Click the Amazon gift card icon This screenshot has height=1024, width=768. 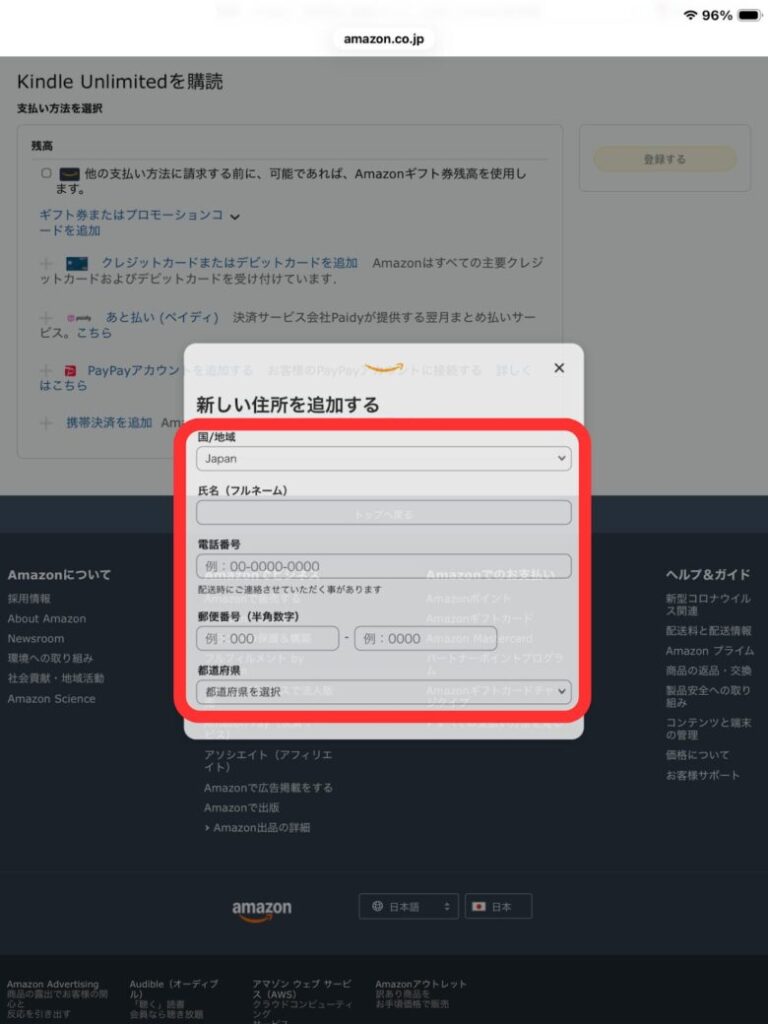(70, 174)
